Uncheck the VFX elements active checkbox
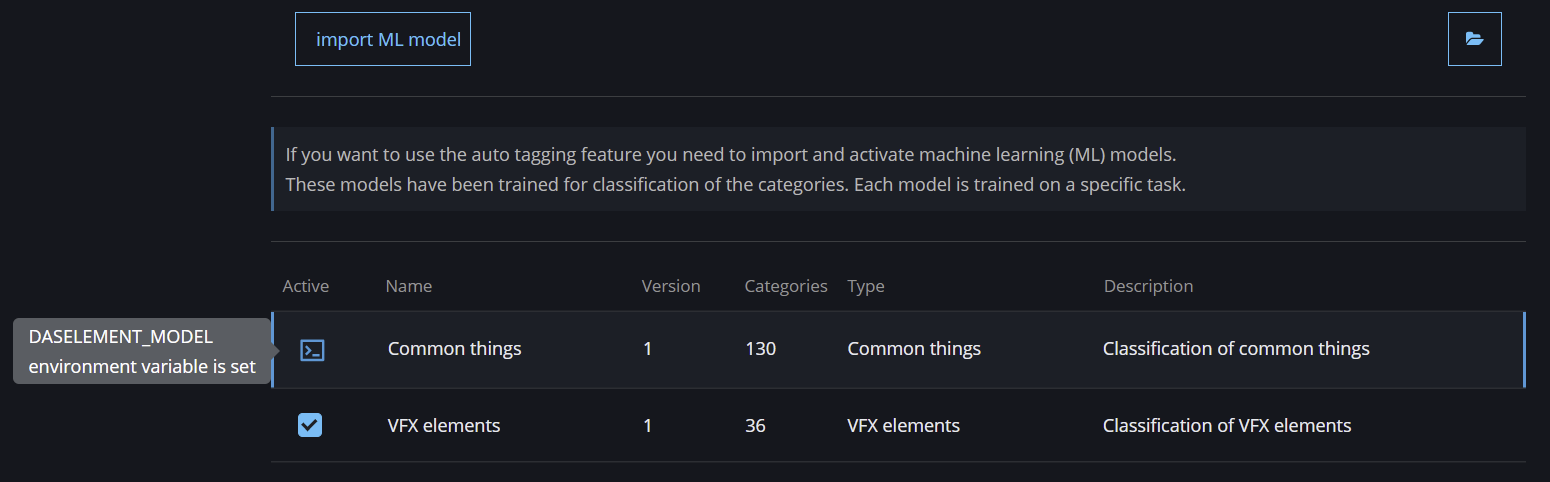 (310, 425)
